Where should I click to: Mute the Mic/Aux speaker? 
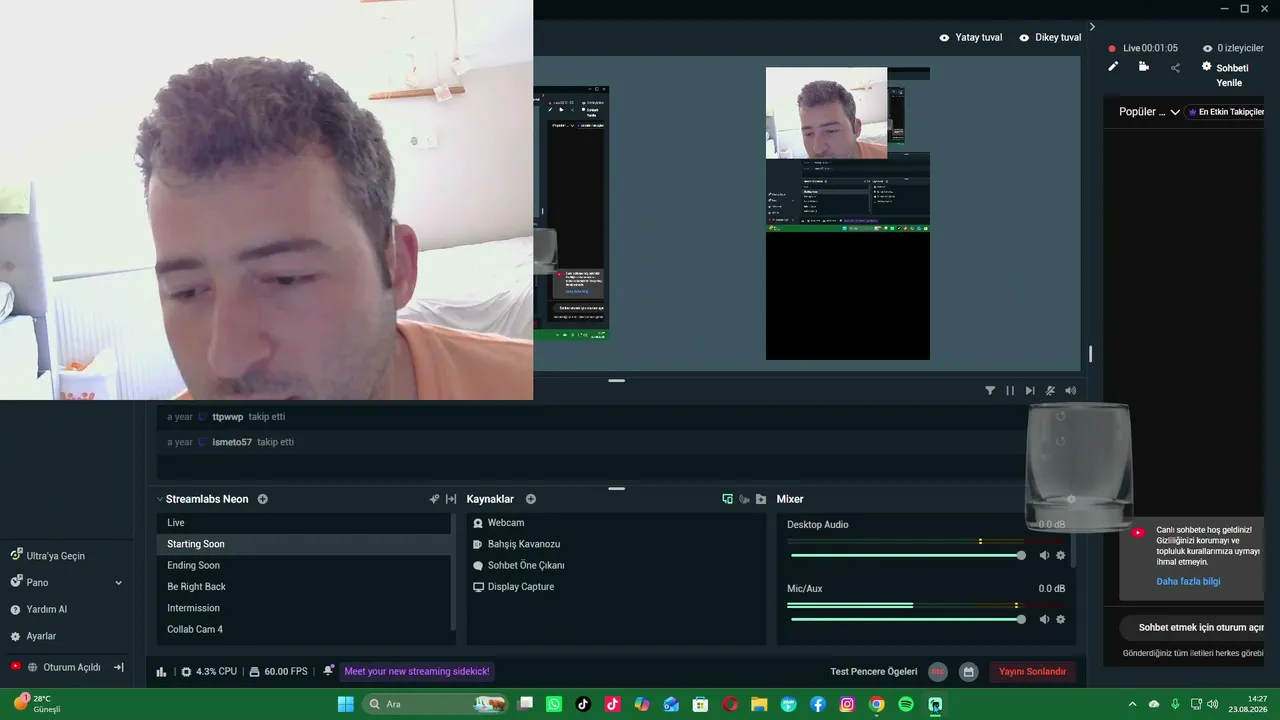pos(1044,619)
